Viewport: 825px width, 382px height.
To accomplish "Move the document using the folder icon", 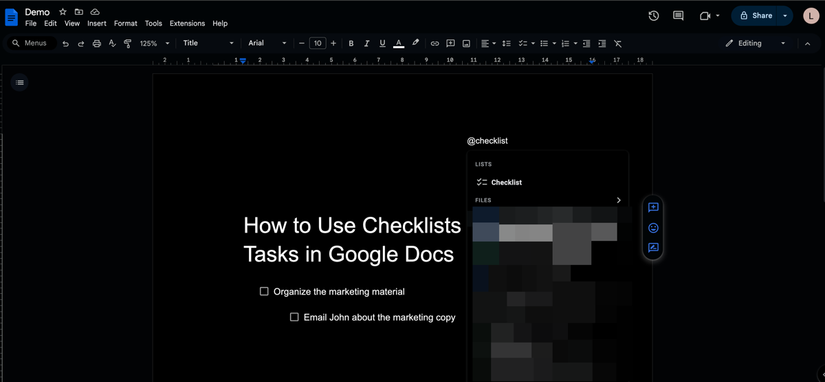I will (79, 12).
